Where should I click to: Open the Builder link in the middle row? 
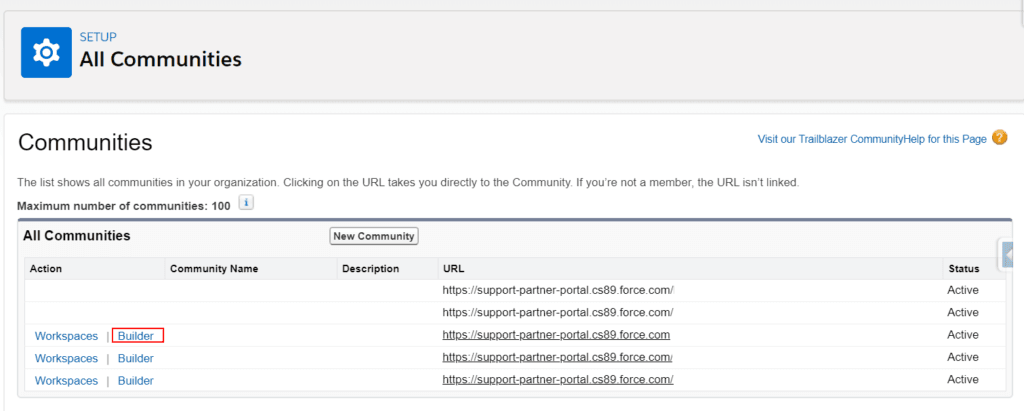[x=136, y=358]
